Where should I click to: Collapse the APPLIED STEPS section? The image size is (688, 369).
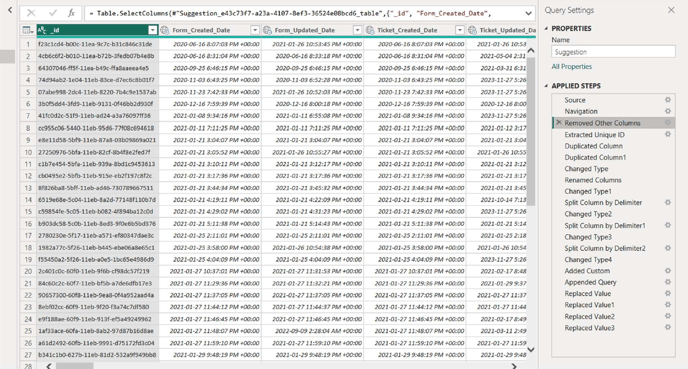[546, 86]
